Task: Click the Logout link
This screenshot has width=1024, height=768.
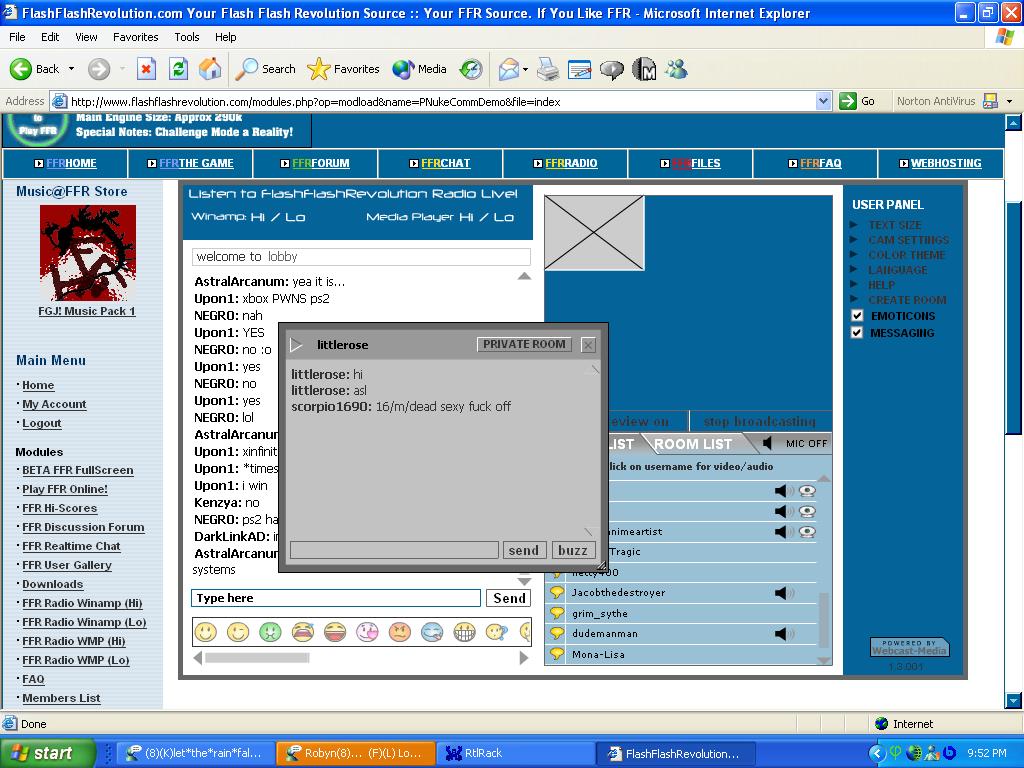Action: 42,423
